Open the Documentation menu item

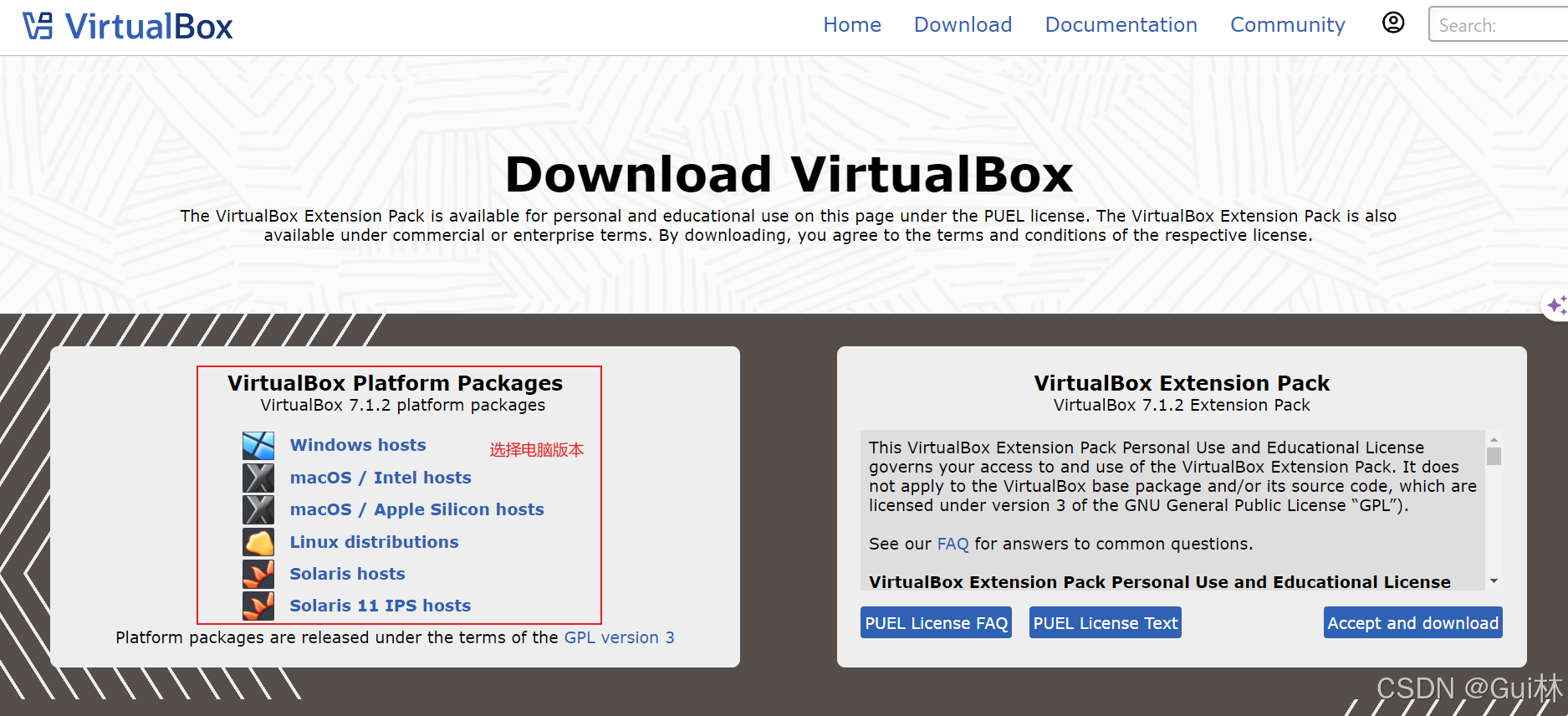click(x=1121, y=25)
